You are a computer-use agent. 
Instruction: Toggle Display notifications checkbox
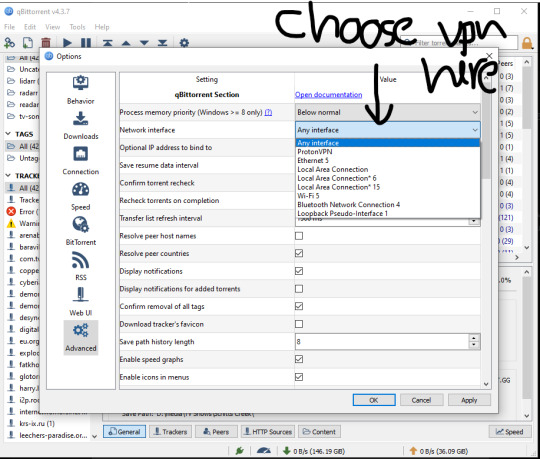pyautogui.click(x=299, y=271)
